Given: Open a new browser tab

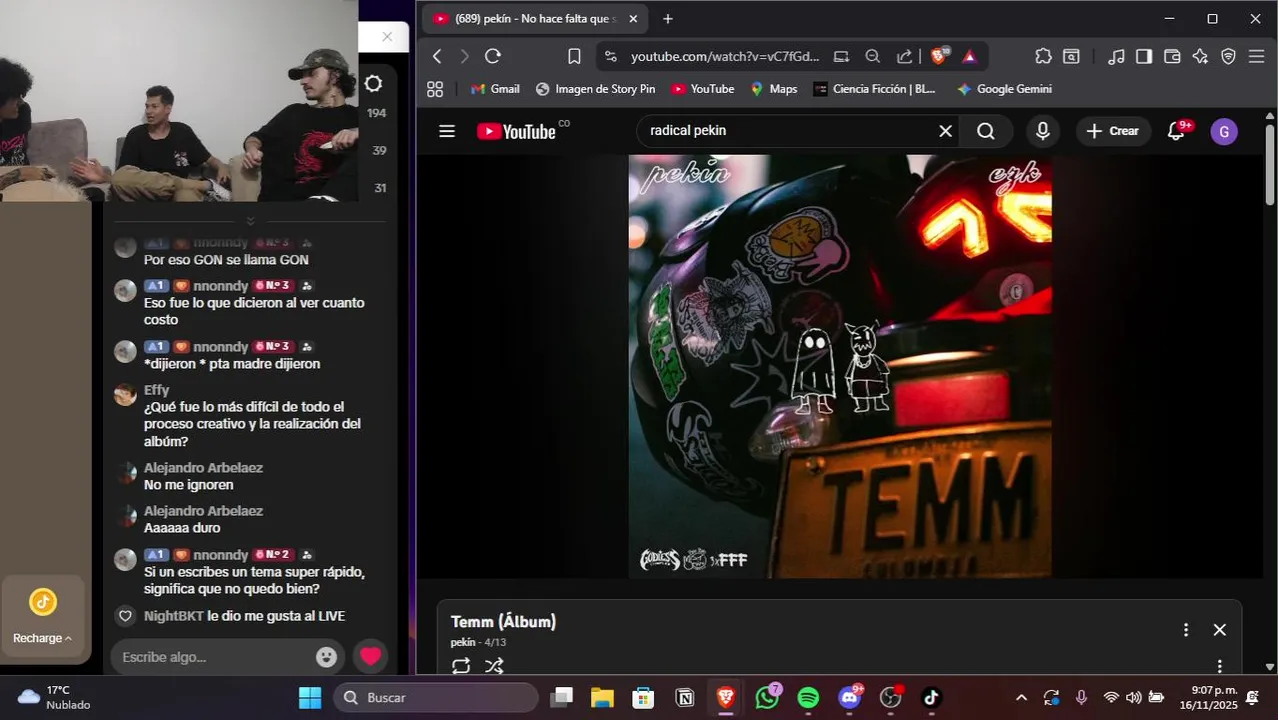Looking at the screenshot, I should [668, 18].
